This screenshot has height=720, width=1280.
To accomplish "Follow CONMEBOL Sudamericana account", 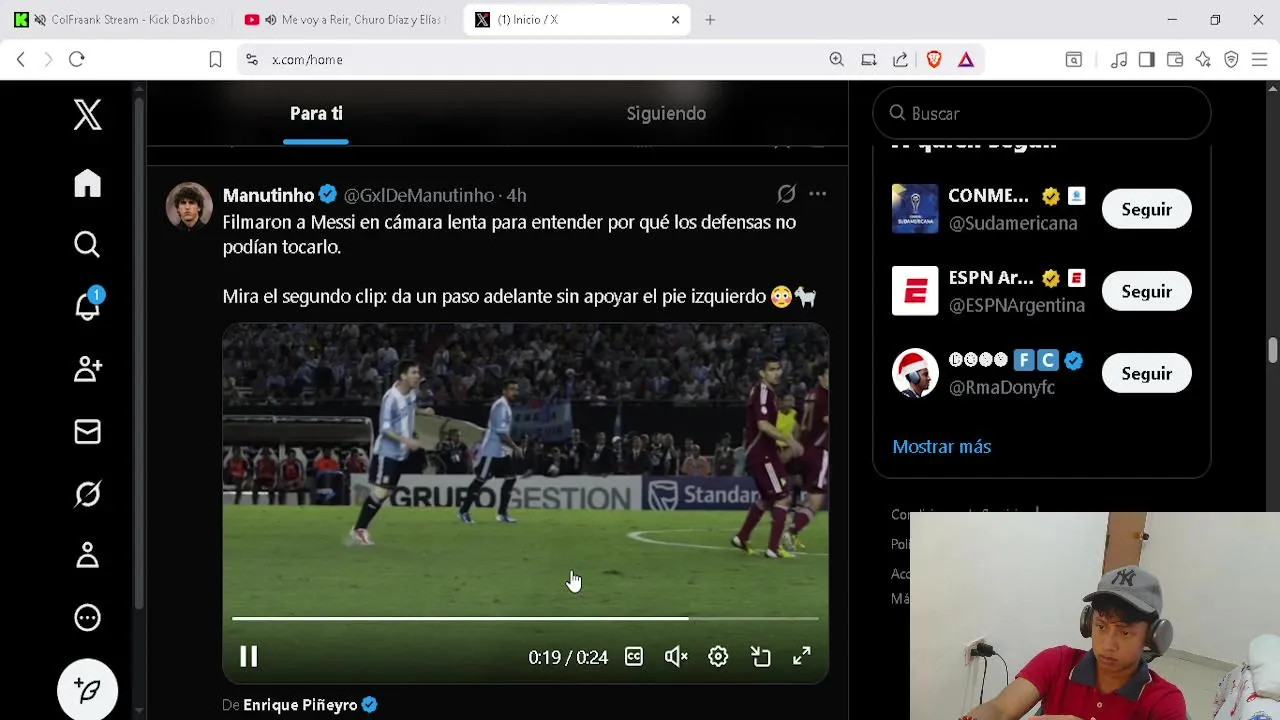I will point(1146,209).
